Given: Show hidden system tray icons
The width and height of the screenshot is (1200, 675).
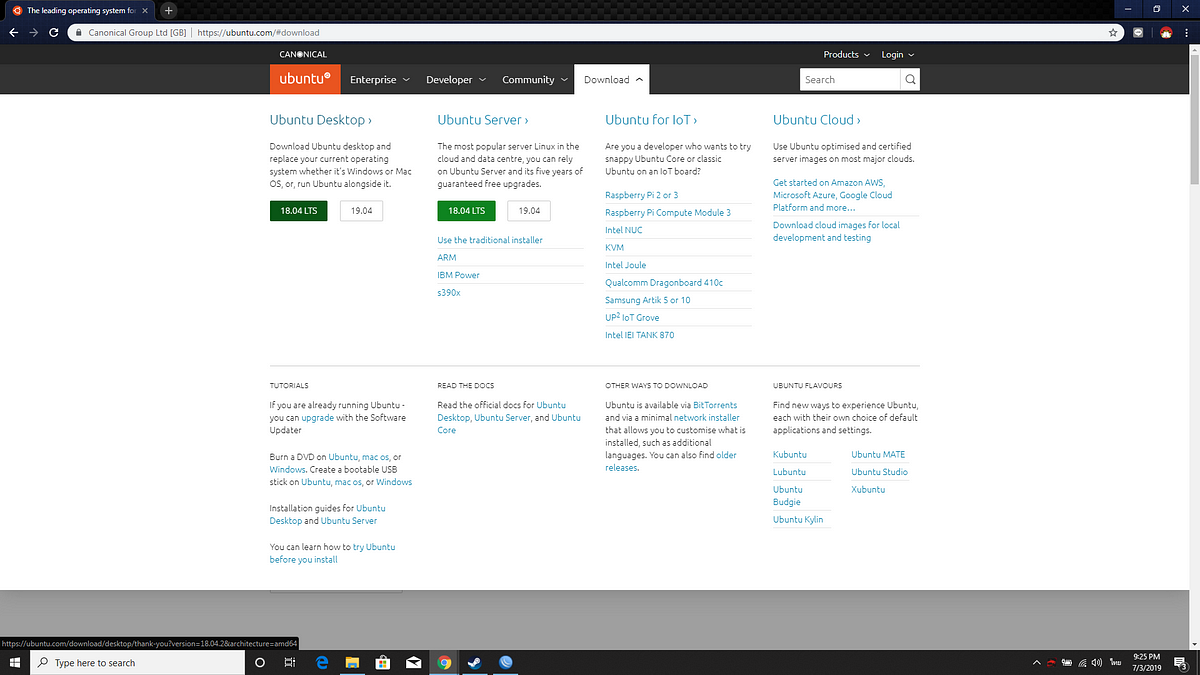Looking at the screenshot, I should (1036, 662).
